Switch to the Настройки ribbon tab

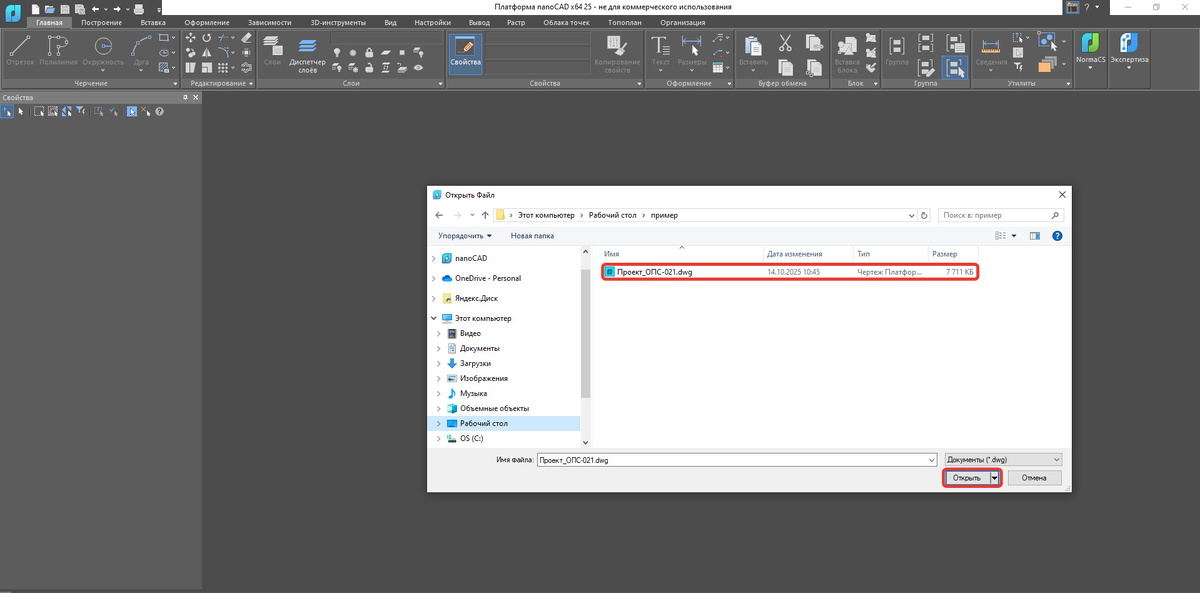click(431, 22)
